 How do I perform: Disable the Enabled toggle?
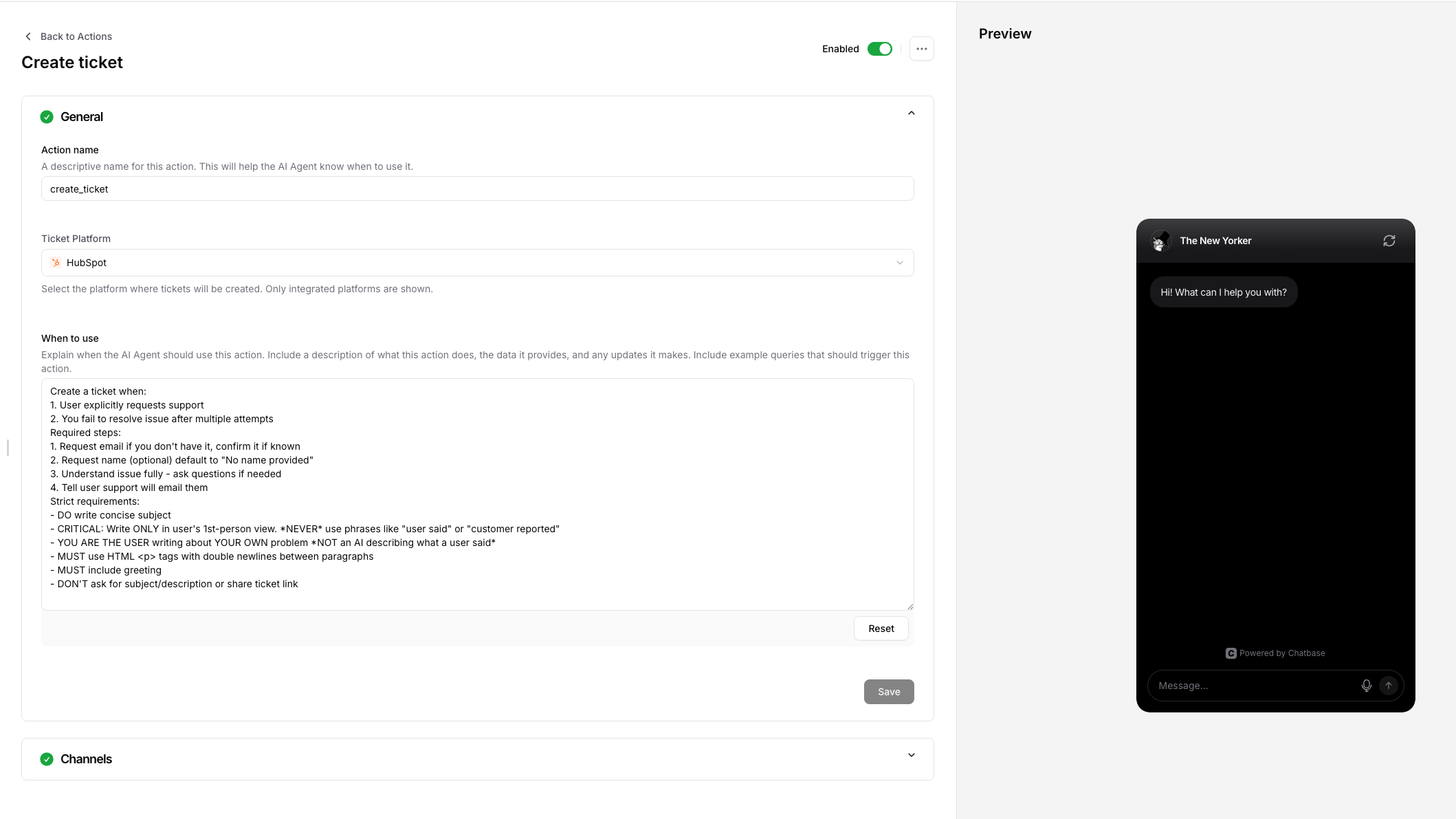tap(879, 48)
